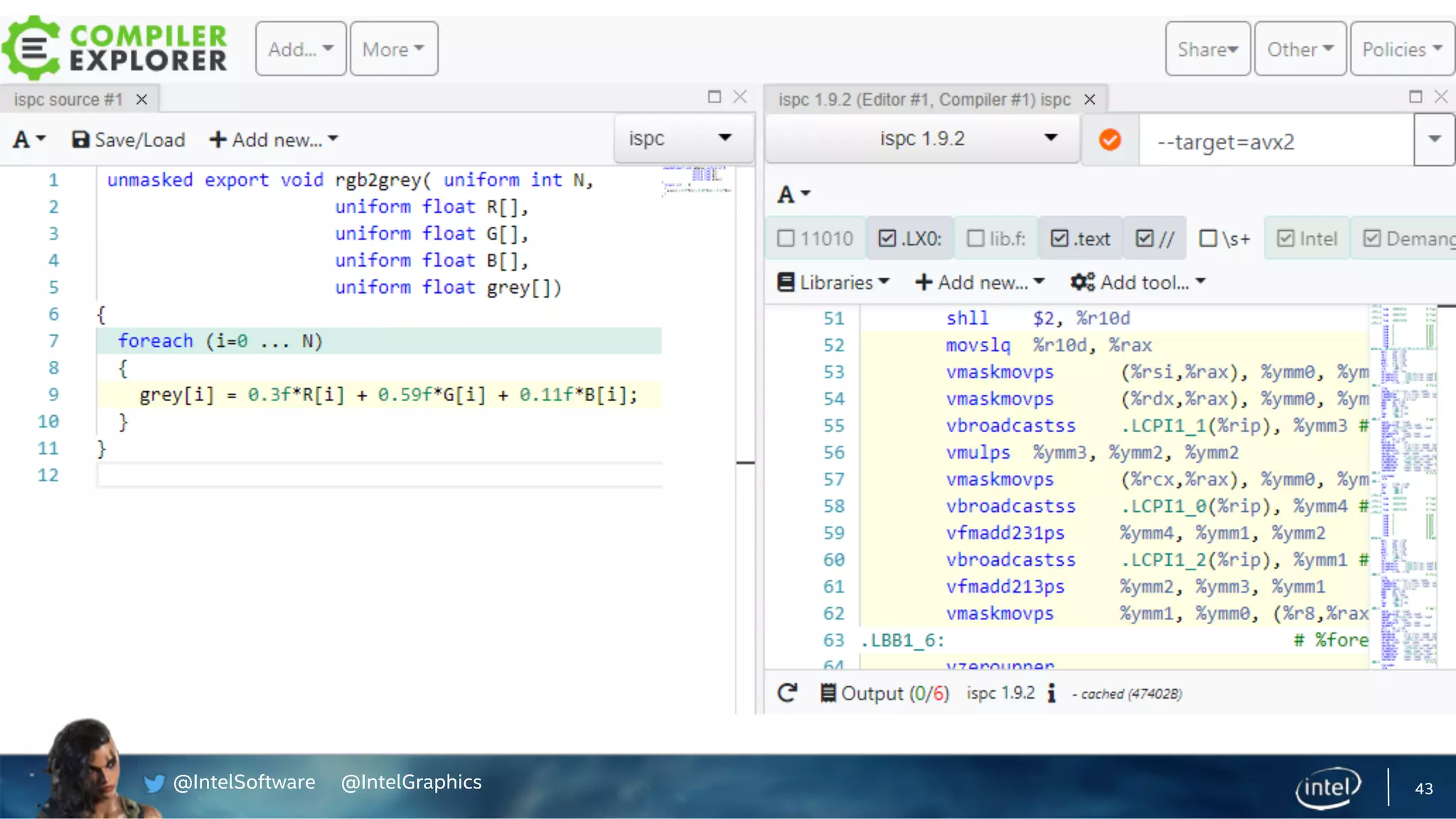Image resolution: width=1456 pixels, height=819 pixels.
Task: Select compiler version ispc 1.9.2 dropdown
Action: click(x=922, y=139)
